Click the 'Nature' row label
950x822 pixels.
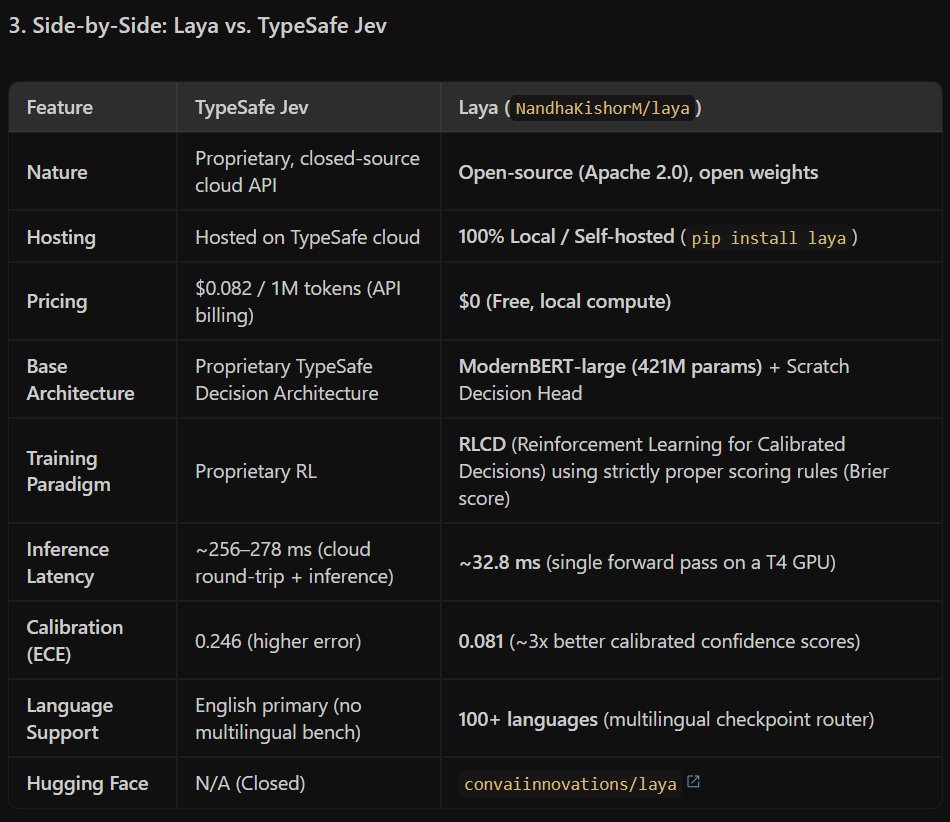coord(57,172)
